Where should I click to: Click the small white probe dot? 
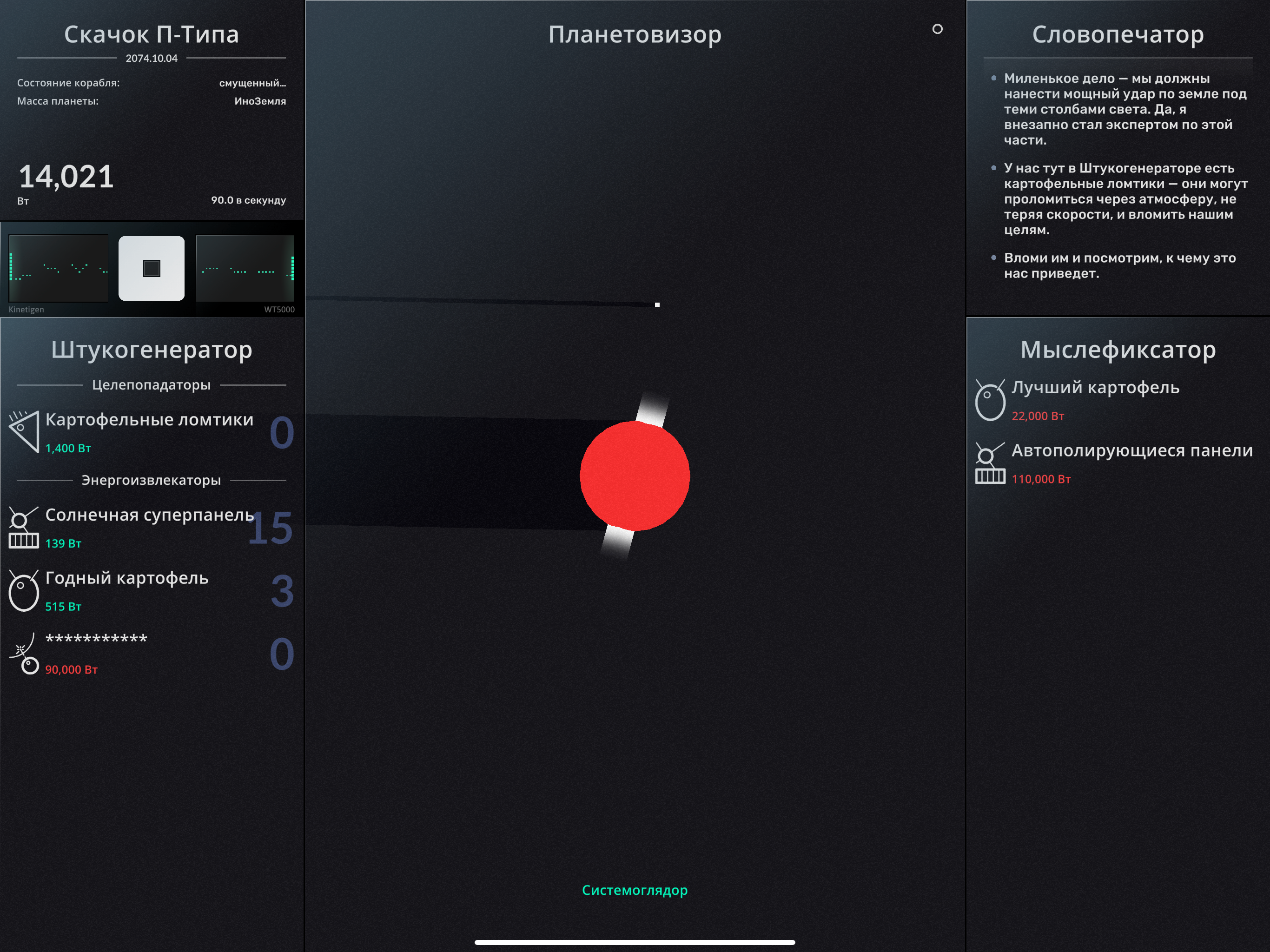coord(657,305)
